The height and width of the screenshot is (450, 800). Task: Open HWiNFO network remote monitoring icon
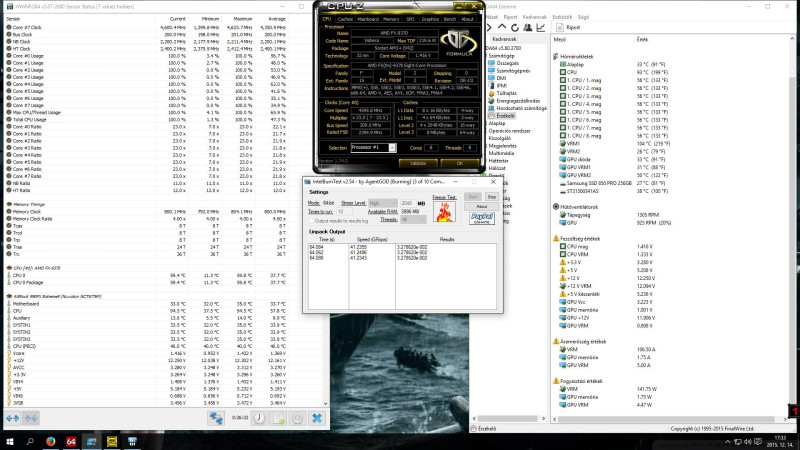pos(216,418)
